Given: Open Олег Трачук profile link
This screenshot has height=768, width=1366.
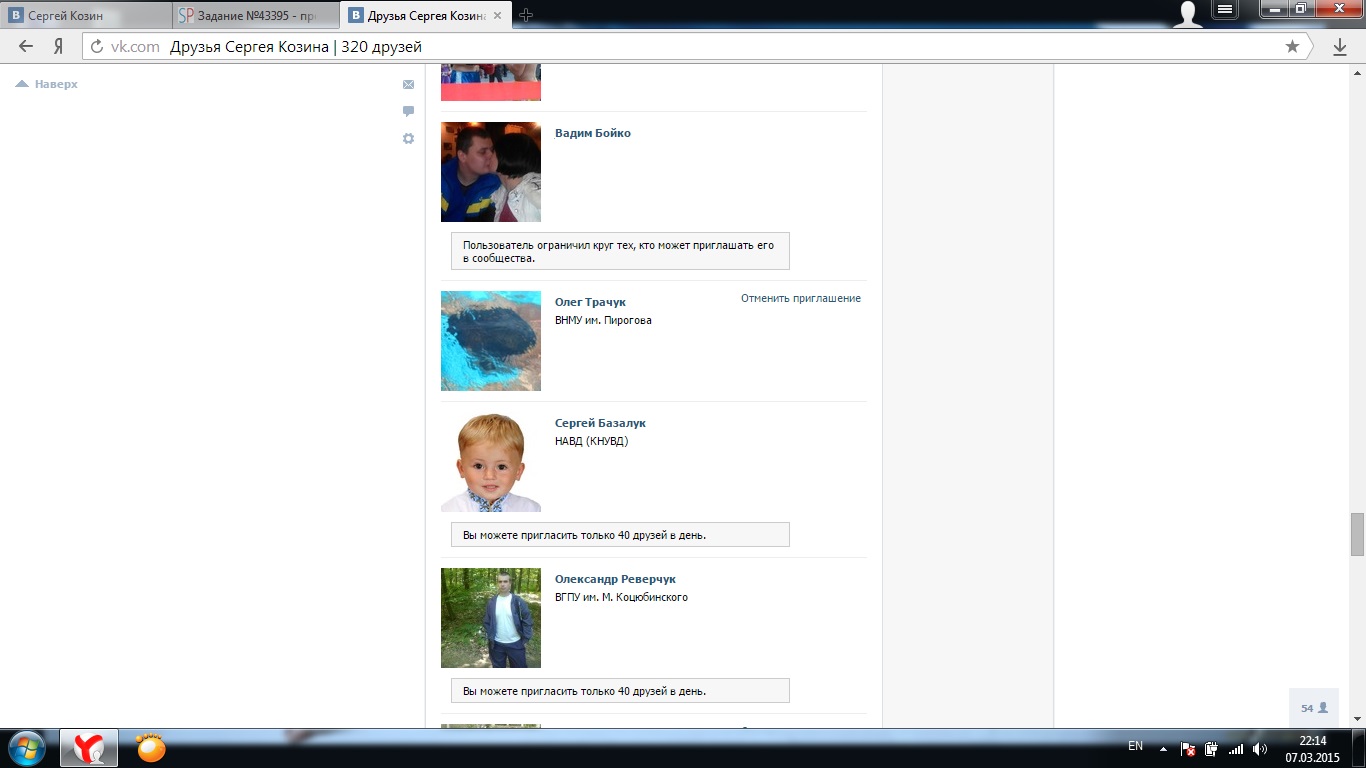Looking at the screenshot, I should click(590, 302).
